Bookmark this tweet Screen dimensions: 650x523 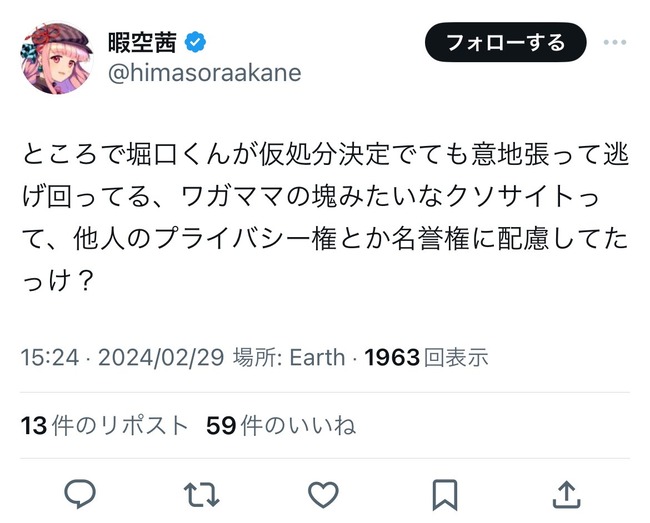pos(444,494)
